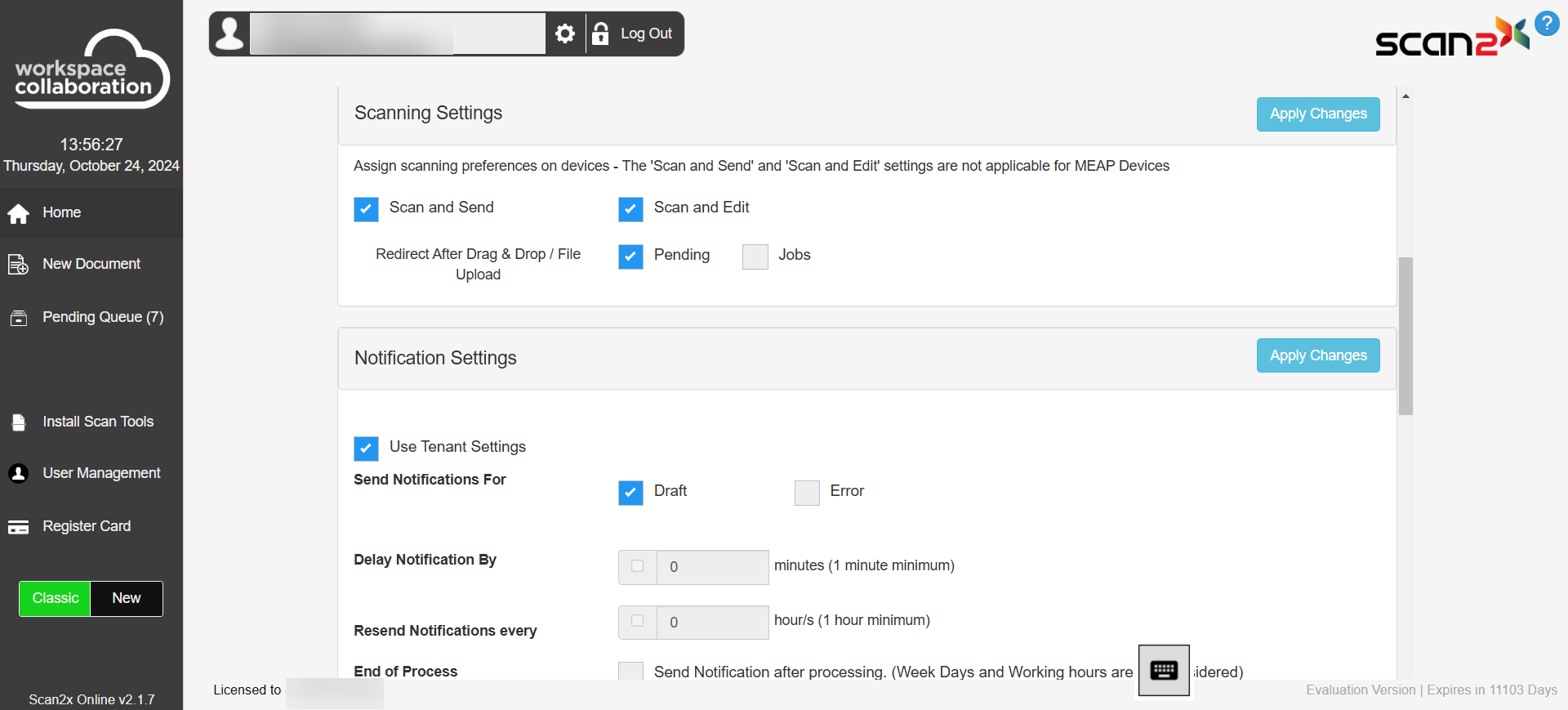Open settings with the gear icon

pyautogui.click(x=565, y=33)
